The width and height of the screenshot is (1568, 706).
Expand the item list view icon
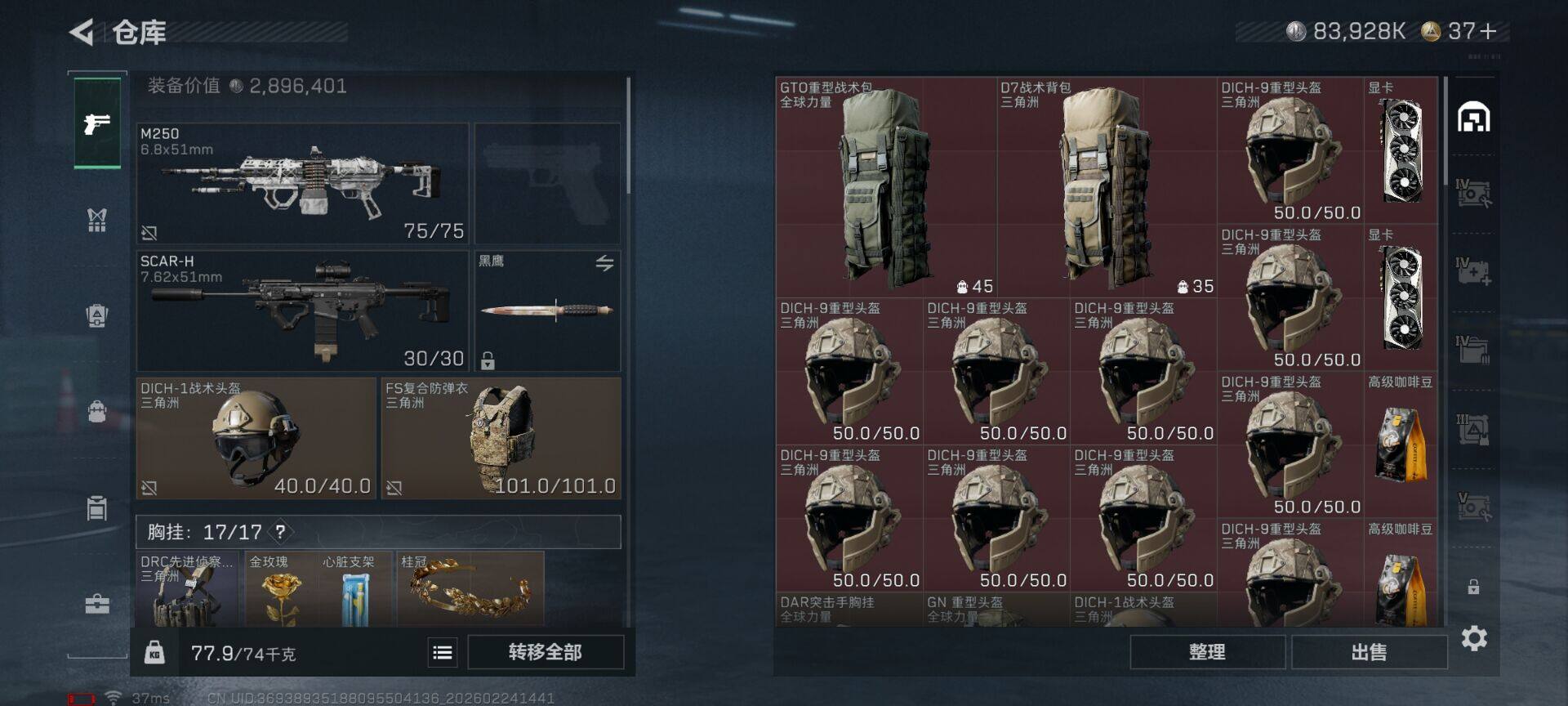coord(443,652)
